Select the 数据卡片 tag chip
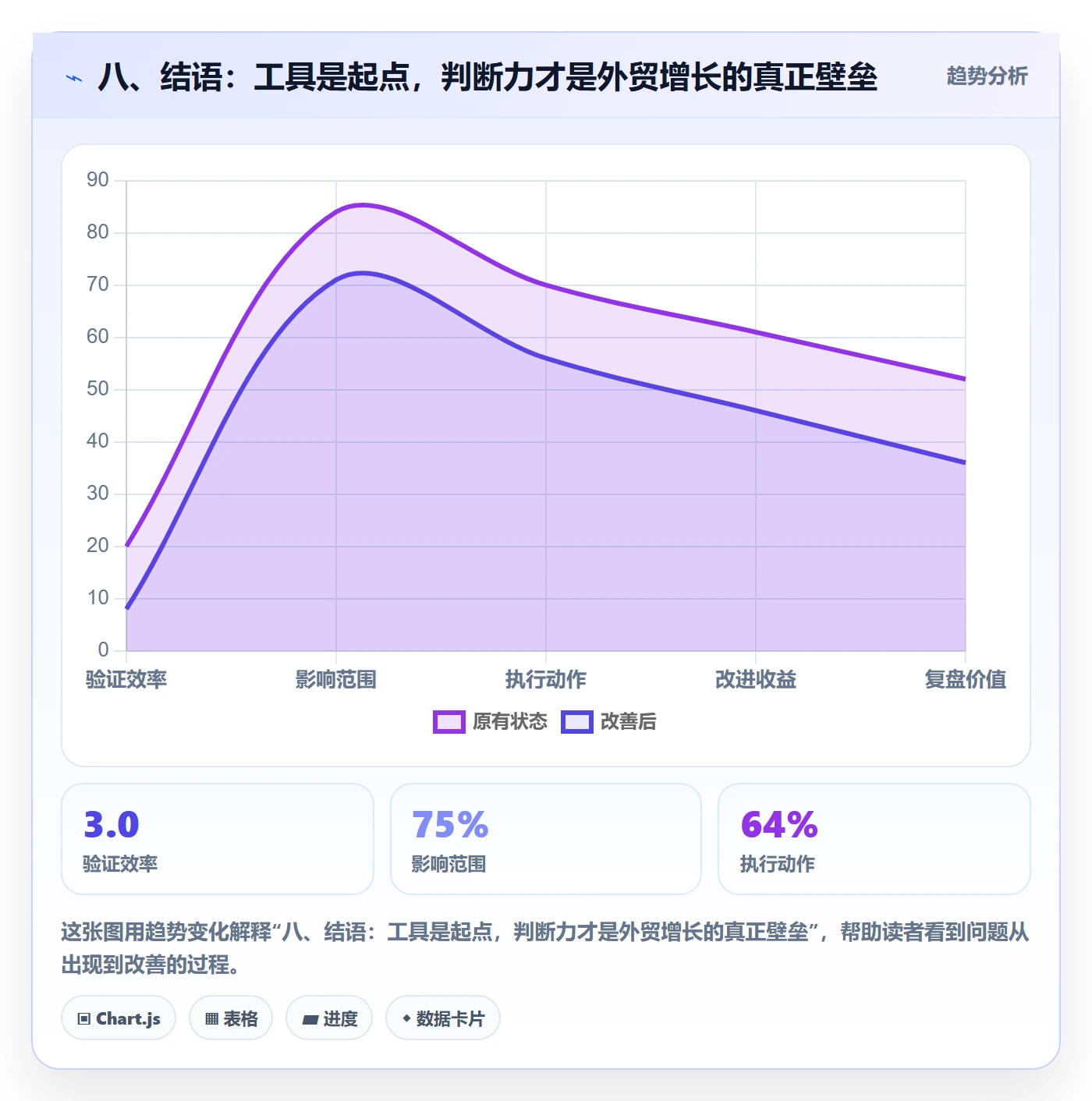 443,1018
